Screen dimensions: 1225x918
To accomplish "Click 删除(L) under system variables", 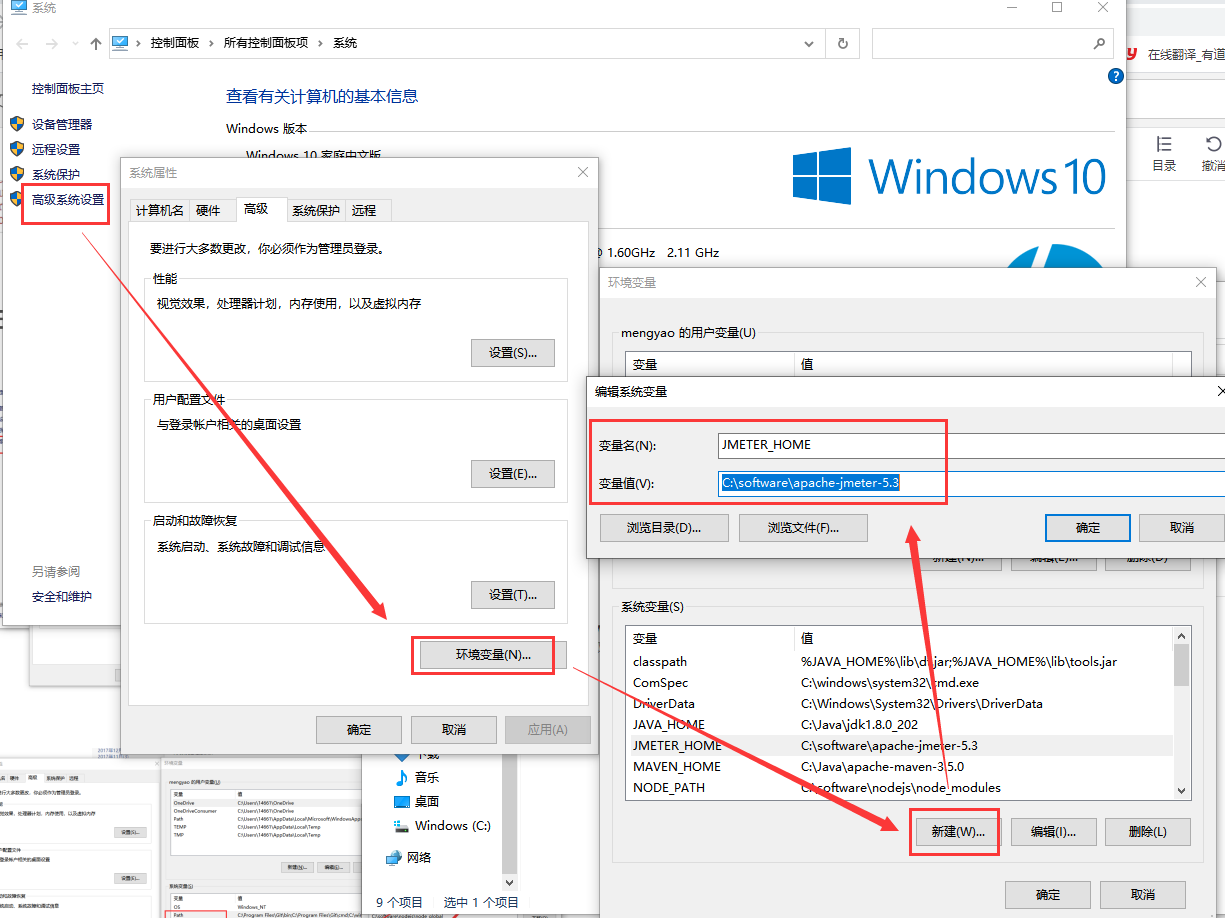I will (x=1149, y=832).
